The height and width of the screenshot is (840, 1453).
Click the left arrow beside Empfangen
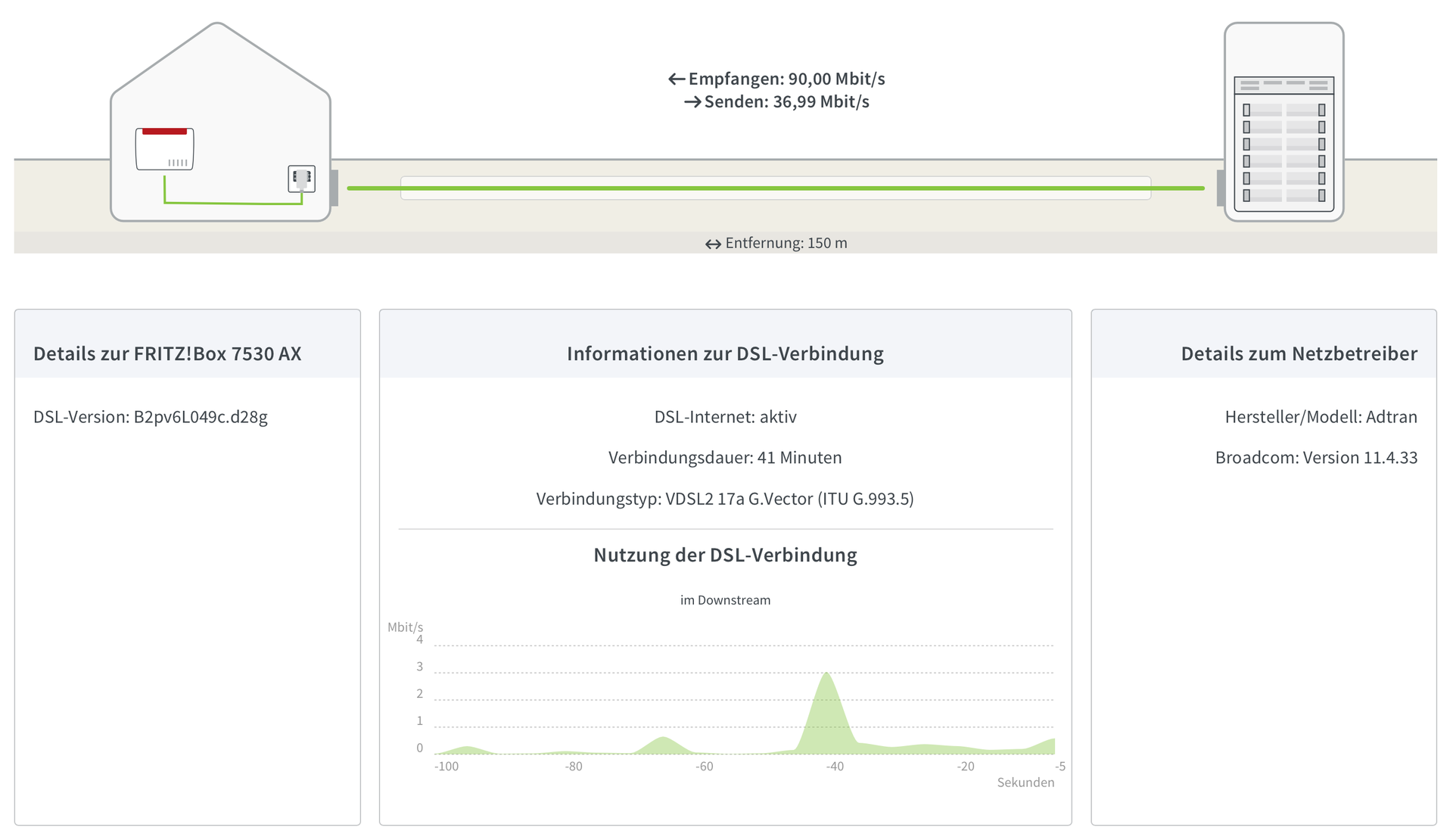[676, 79]
